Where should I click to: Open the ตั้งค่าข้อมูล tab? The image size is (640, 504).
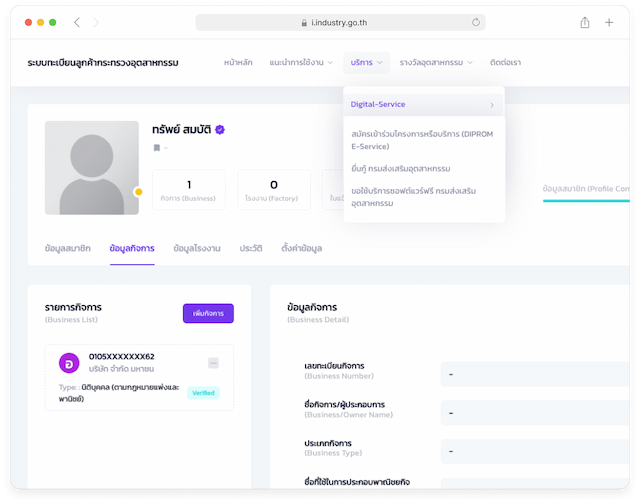301,247
